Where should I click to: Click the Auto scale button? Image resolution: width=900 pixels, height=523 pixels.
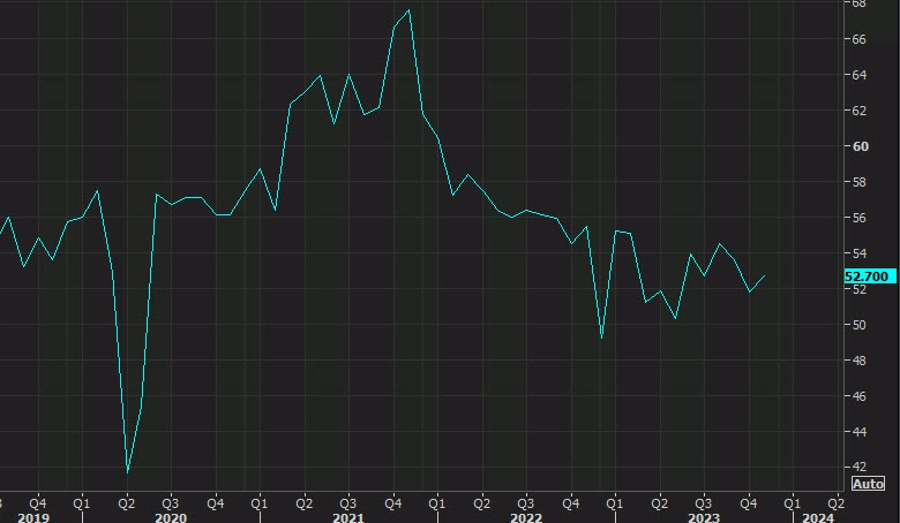tap(868, 484)
